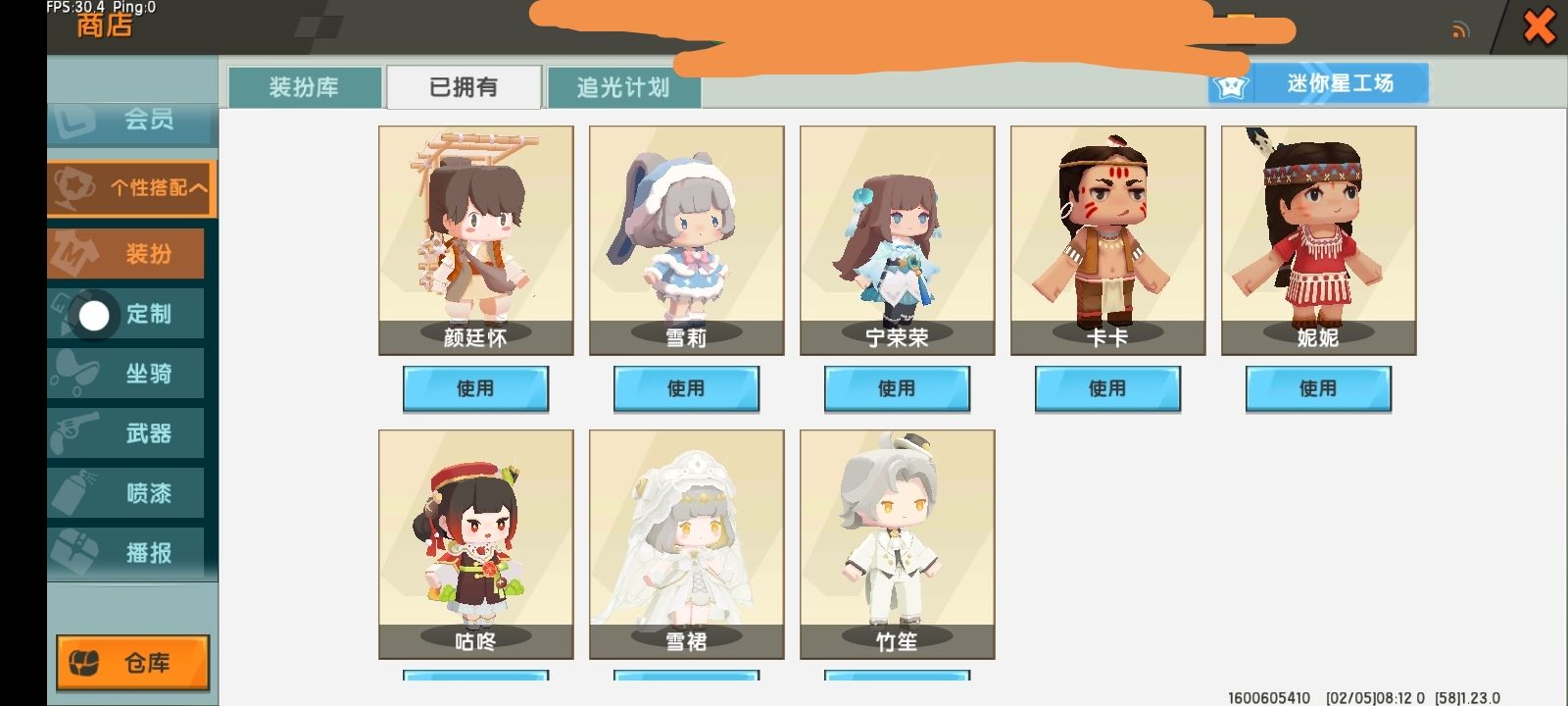
Task: Click 使用 under the 卡卡 skin
Action: click(x=1107, y=388)
